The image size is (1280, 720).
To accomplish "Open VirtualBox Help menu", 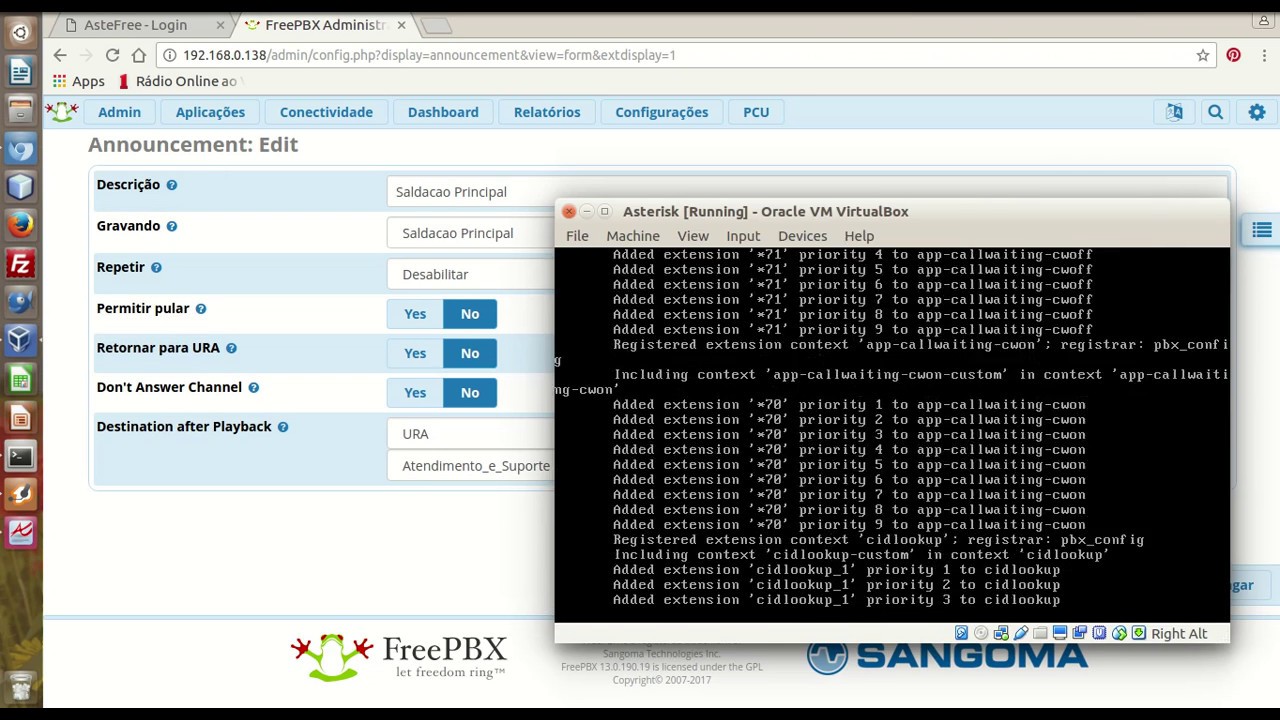I will click(x=859, y=236).
